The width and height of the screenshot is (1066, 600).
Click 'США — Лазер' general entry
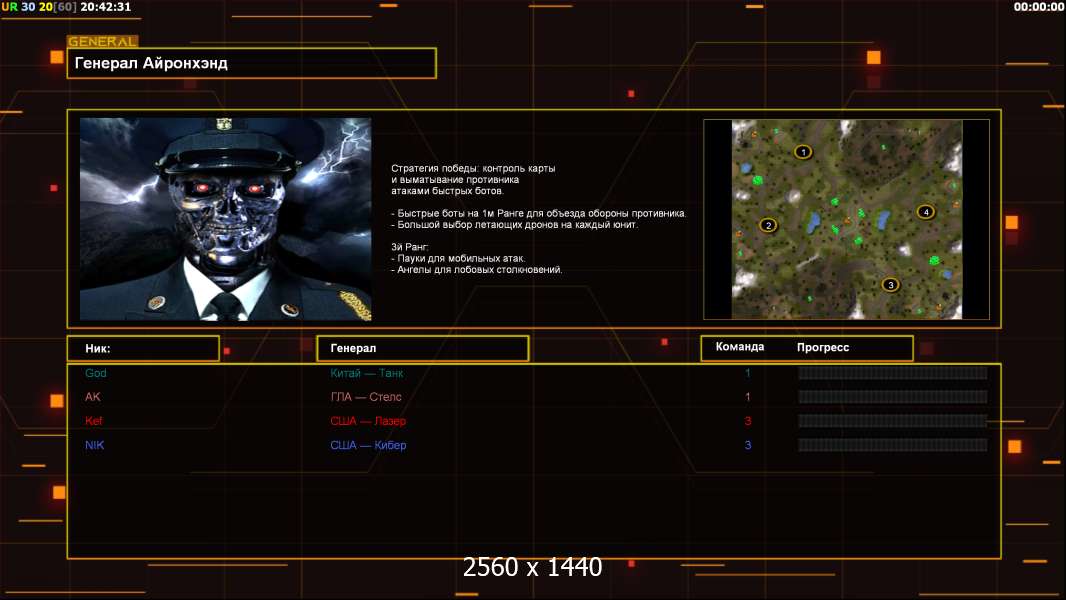click(368, 421)
